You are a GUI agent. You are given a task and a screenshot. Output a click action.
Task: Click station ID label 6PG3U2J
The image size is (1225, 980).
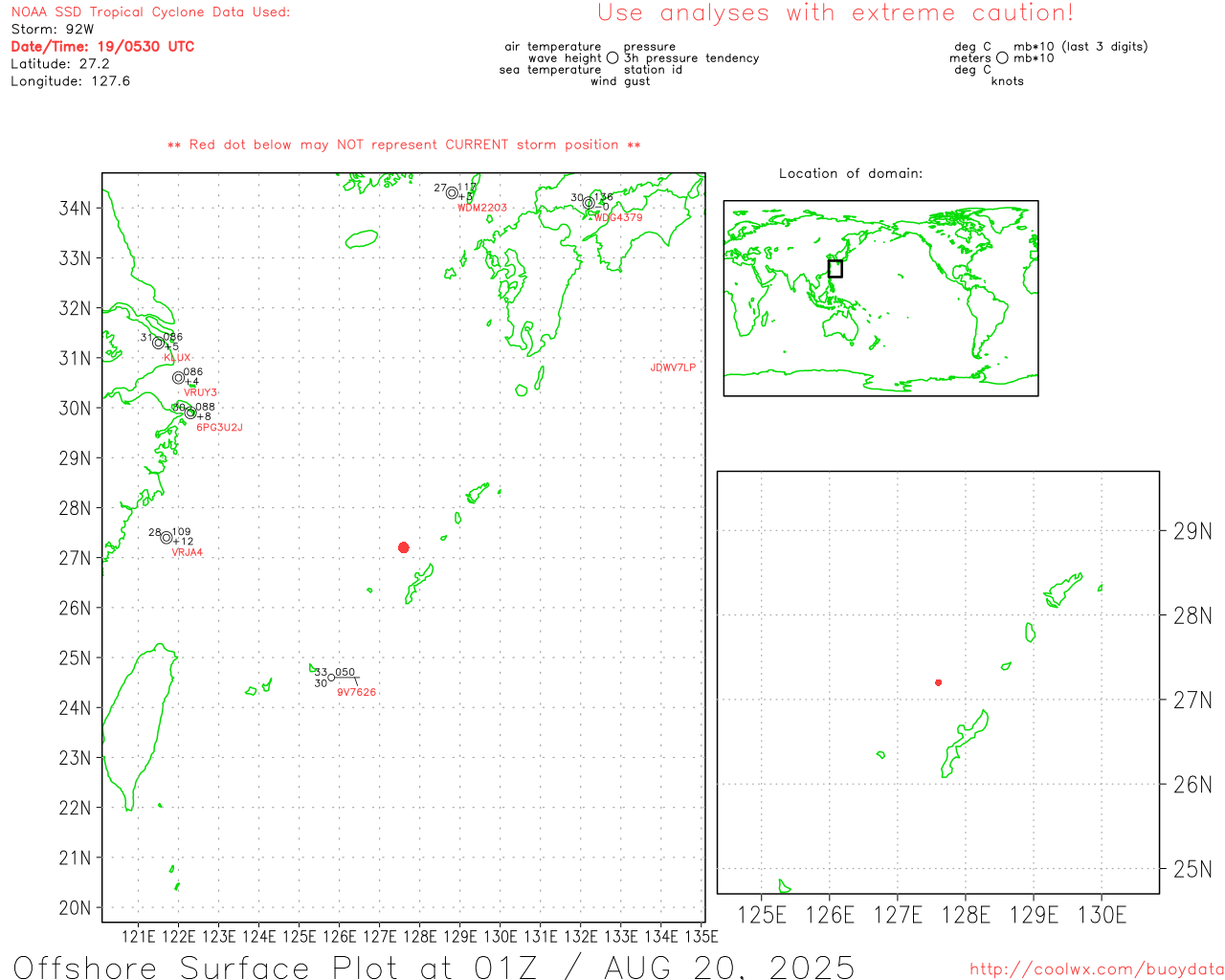coord(219,428)
